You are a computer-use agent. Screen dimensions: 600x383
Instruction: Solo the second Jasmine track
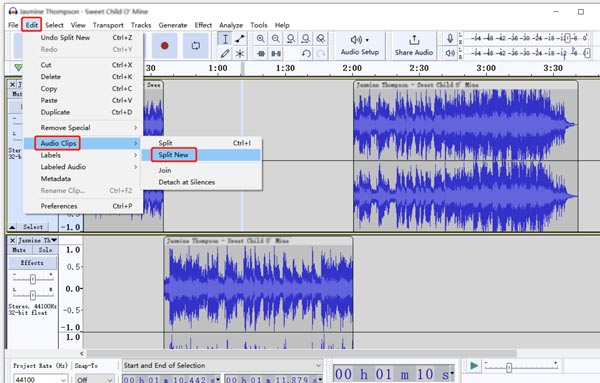coord(45,250)
